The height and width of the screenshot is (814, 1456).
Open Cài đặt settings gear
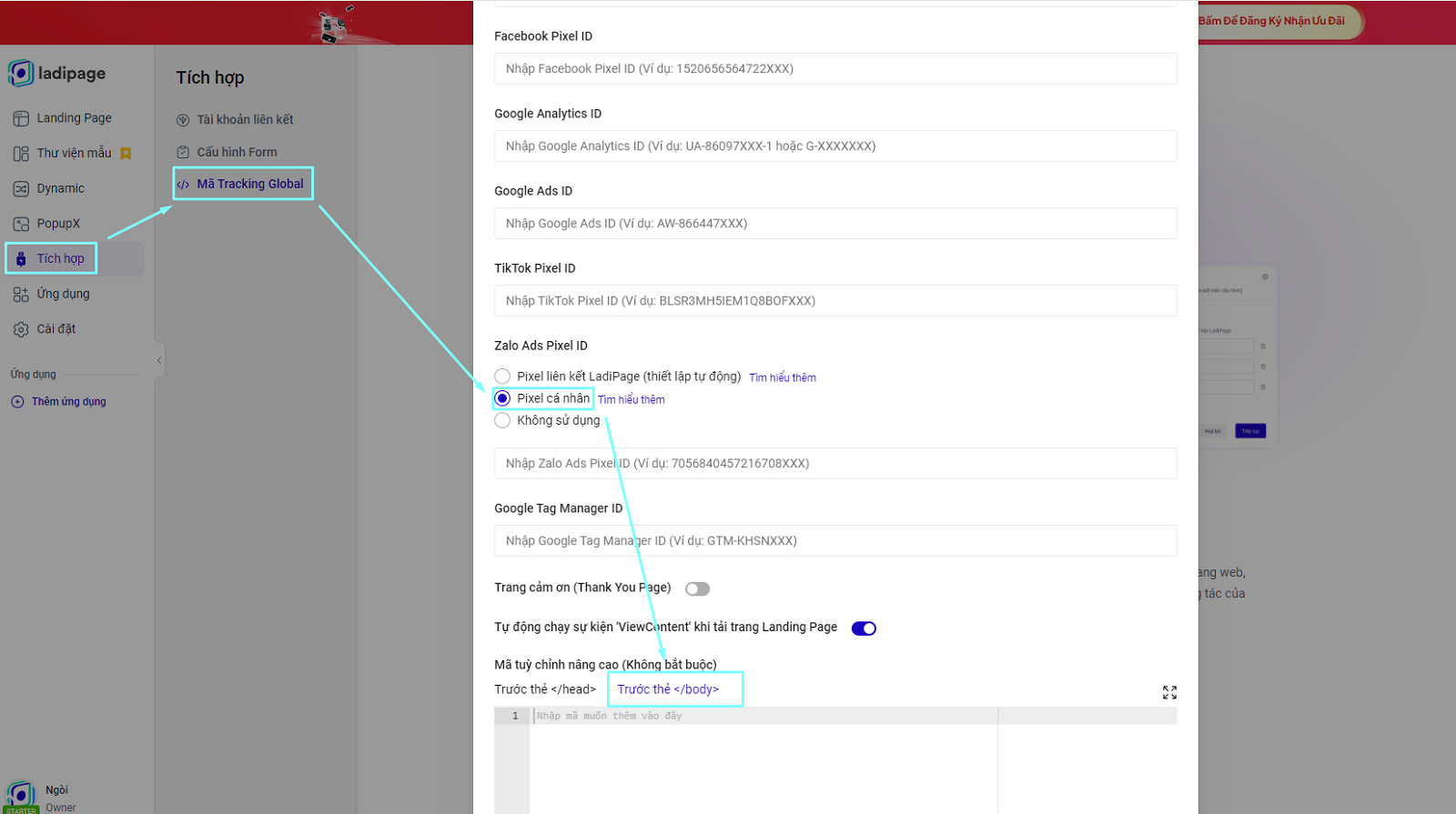(21, 329)
